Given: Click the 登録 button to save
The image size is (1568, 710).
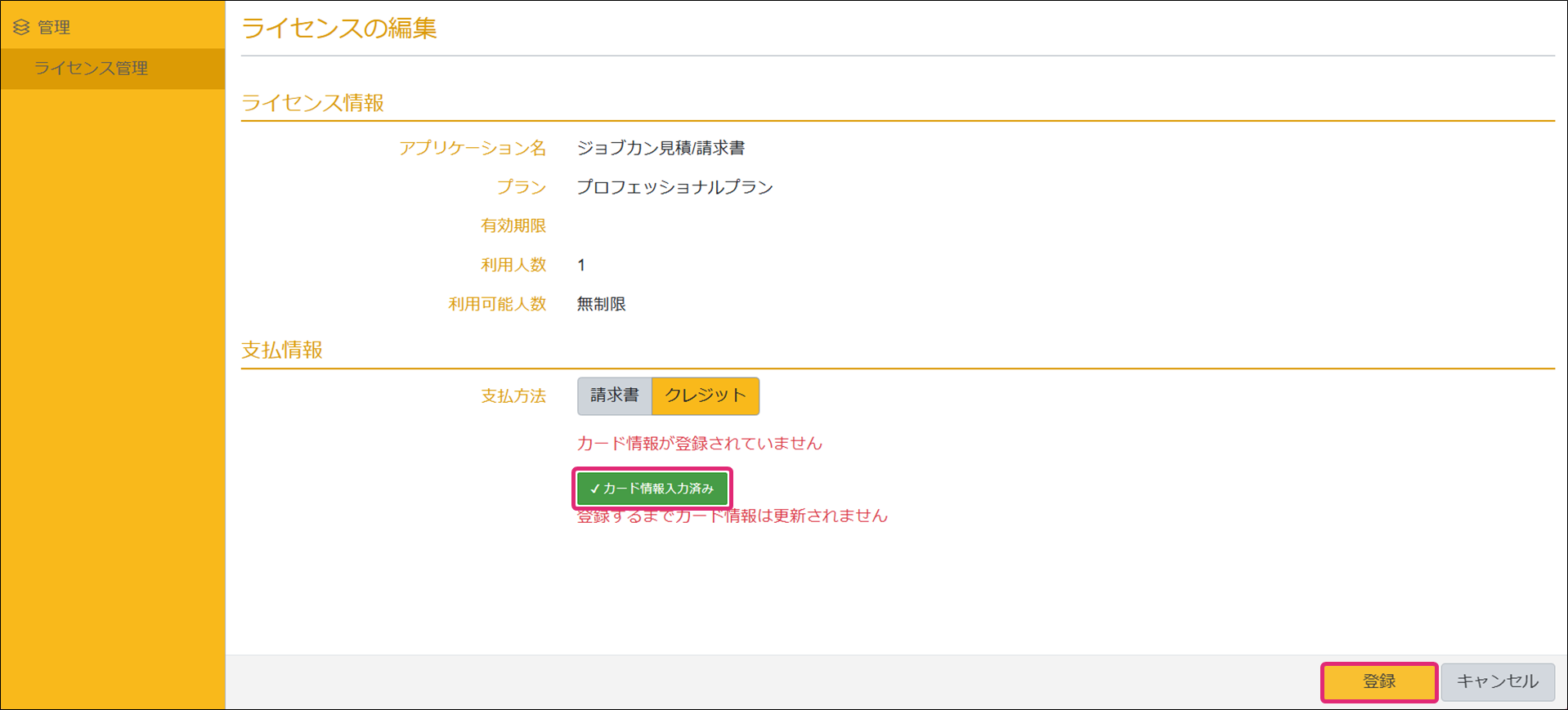Looking at the screenshot, I should [x=1378, y=681].
